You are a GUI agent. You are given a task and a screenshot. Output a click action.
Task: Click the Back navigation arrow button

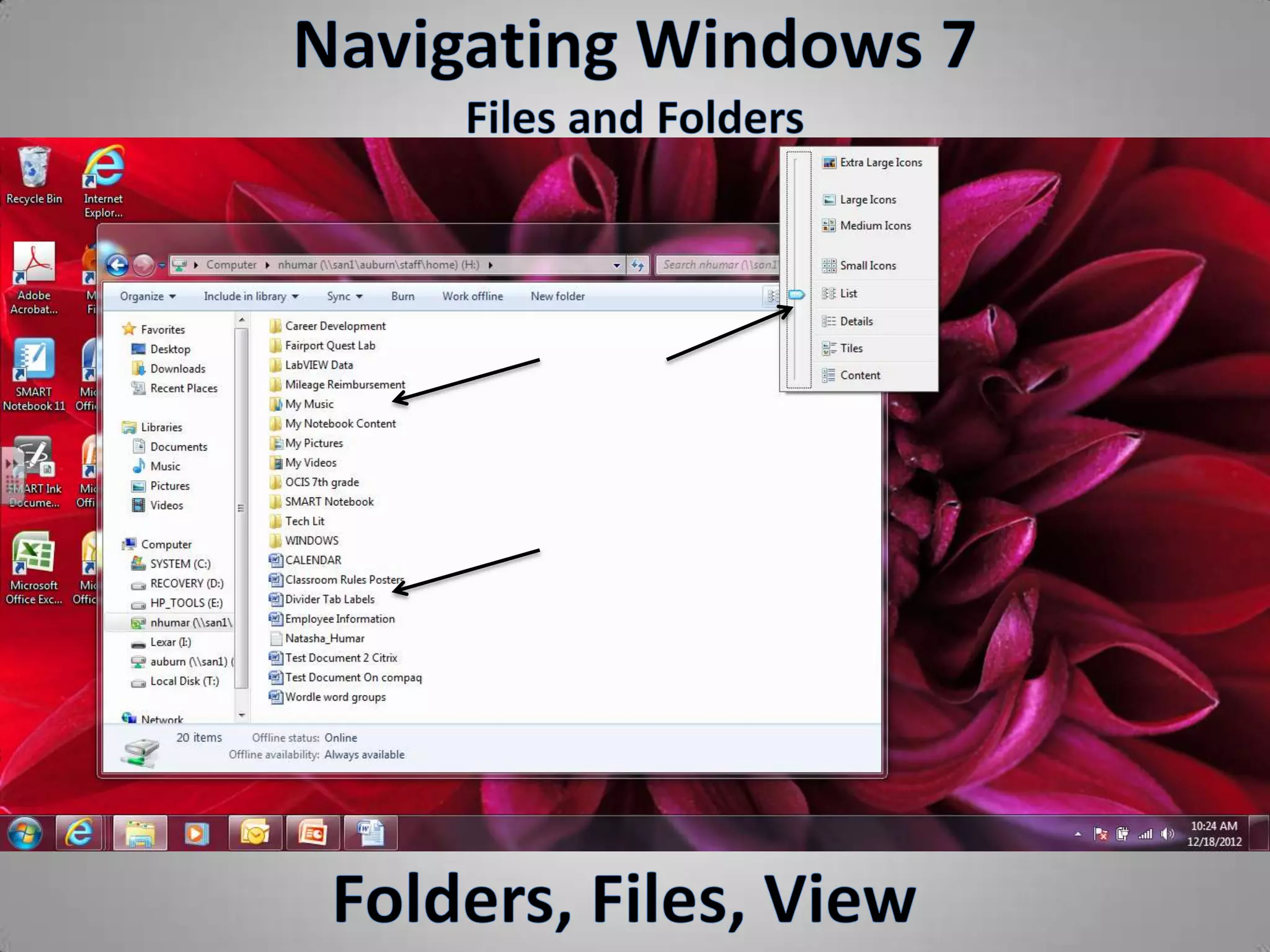point(117,265)
